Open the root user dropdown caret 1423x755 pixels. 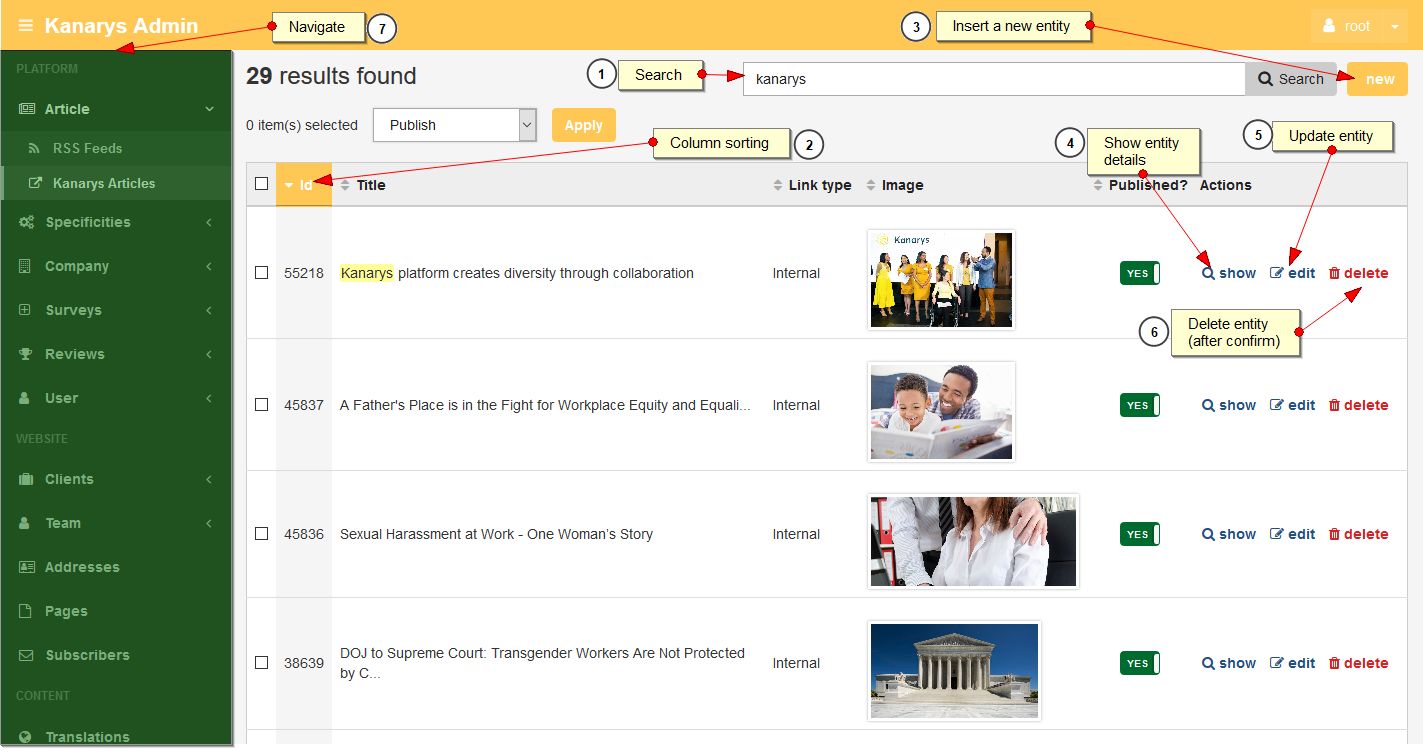pyautogui.click(x=1395, y=27)
